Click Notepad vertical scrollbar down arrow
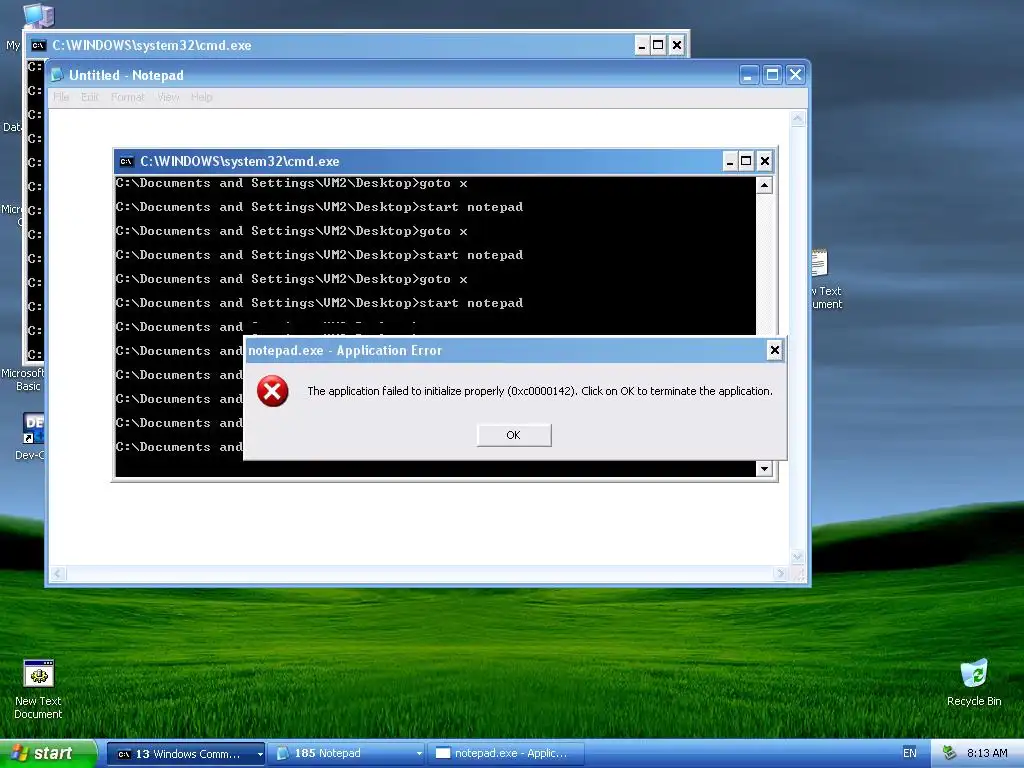The width and height of the screenshot is (1024, 768). click(x=797, y=557)
